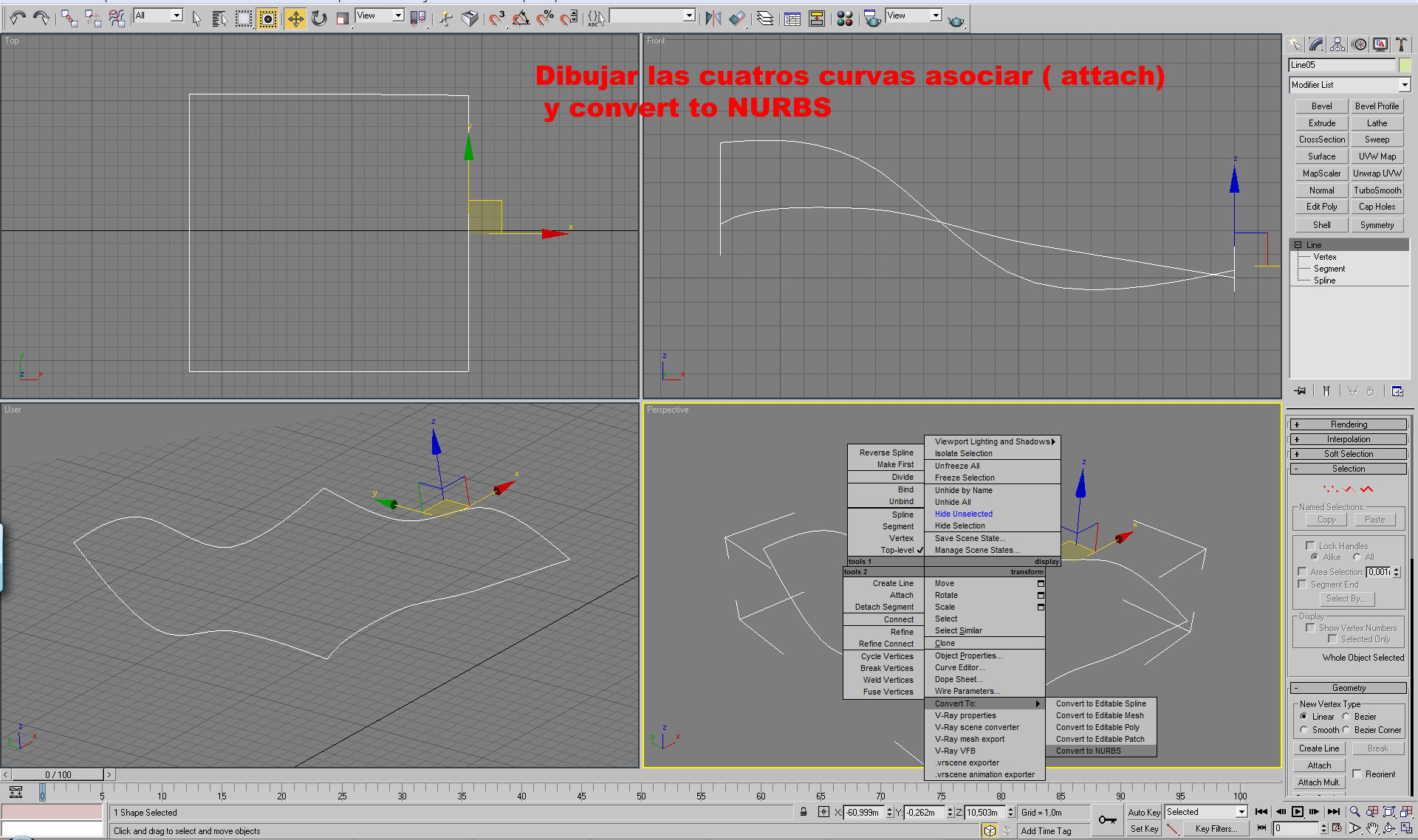Click Hide Unselected in quad menu
Screen dimensions: 1418x840
[x=963, y=514]
